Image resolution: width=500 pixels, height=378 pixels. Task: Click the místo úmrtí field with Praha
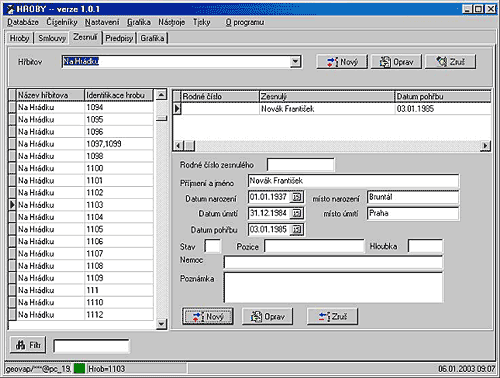[x=413, y=213]
